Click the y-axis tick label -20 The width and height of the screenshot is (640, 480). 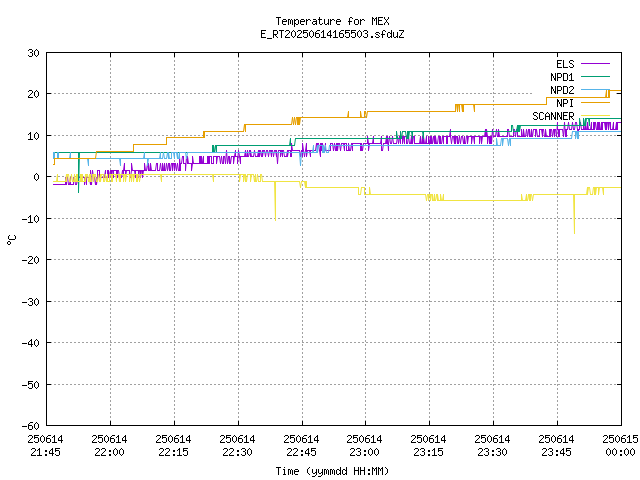tap(31, 260)
